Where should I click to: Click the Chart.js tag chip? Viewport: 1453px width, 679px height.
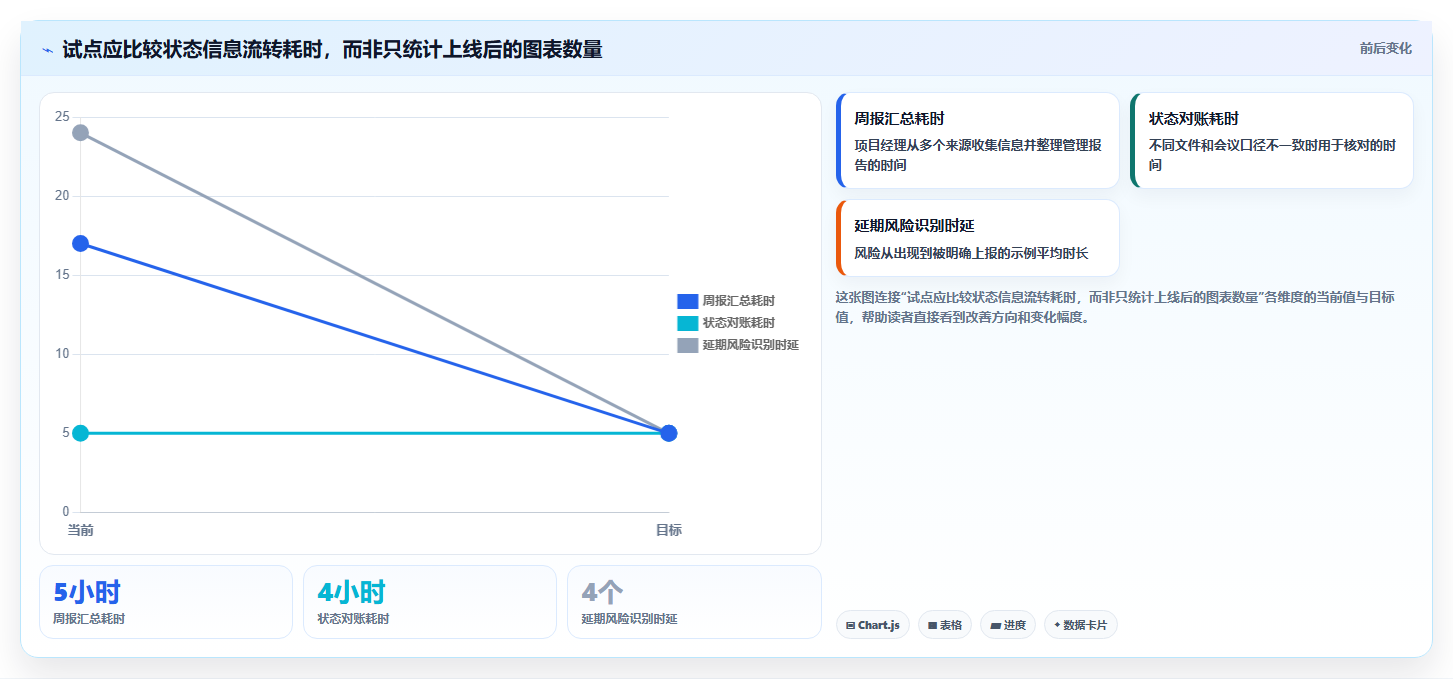(x=873, y=625)
